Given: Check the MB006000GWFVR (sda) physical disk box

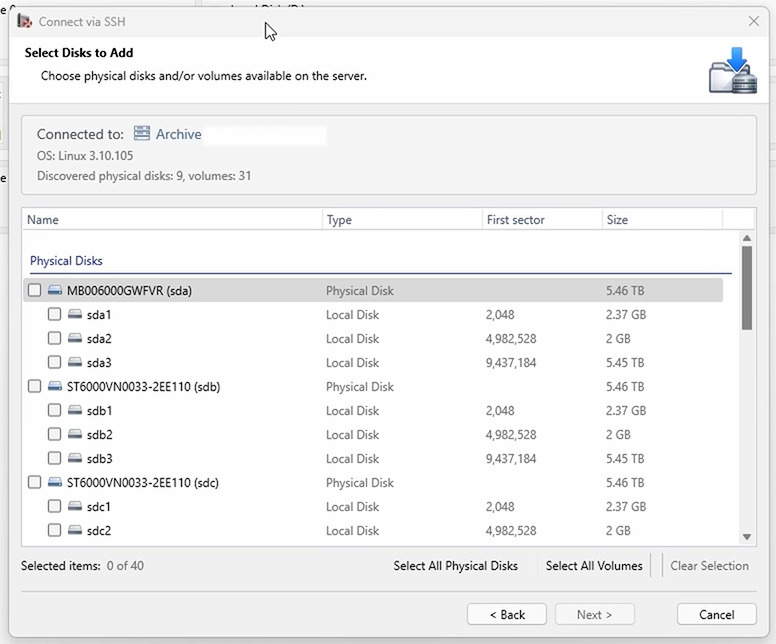Looking at the screenshot, I should [x=35, y=290].
